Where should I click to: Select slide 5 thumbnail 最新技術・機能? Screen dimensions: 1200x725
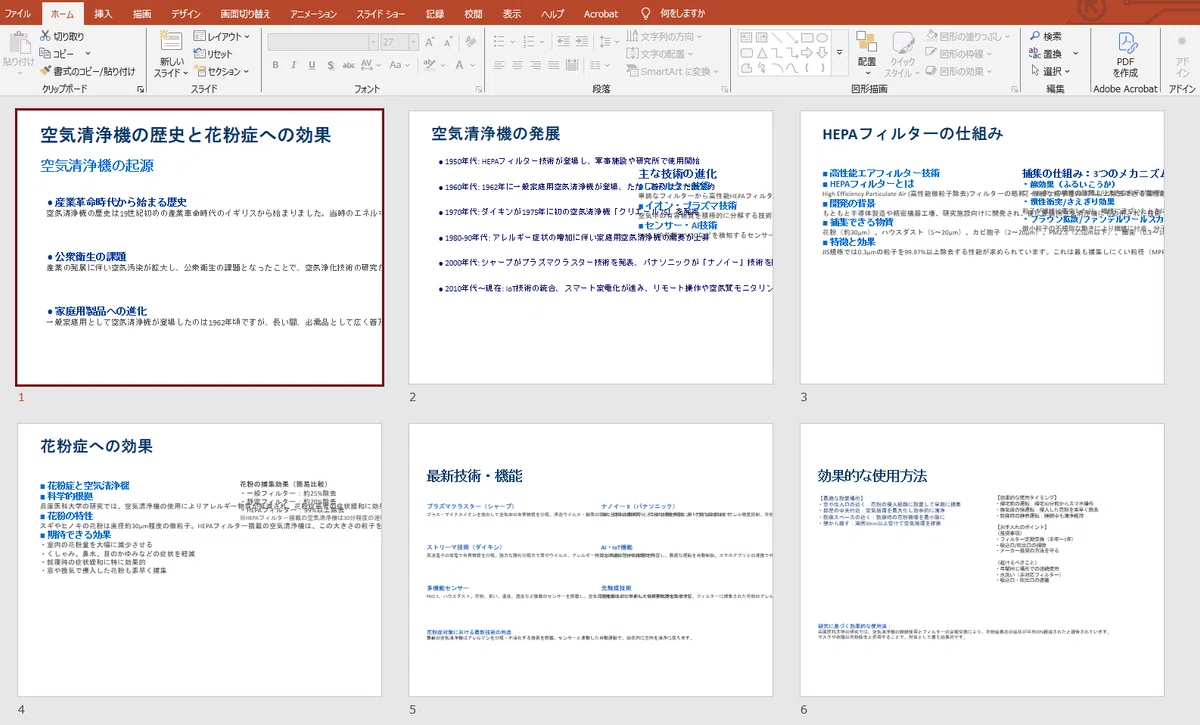pos(591,560)
